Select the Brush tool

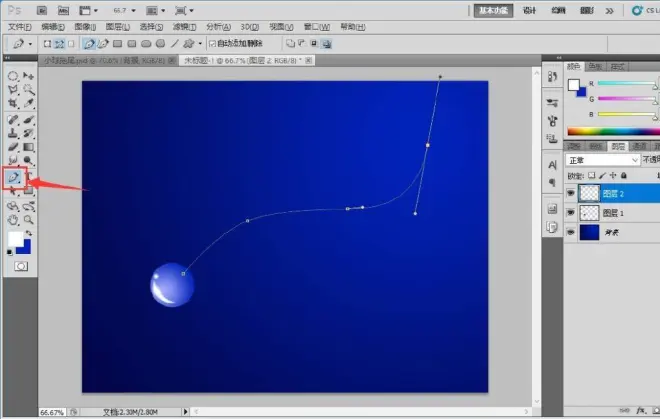[x=29, y=120]
